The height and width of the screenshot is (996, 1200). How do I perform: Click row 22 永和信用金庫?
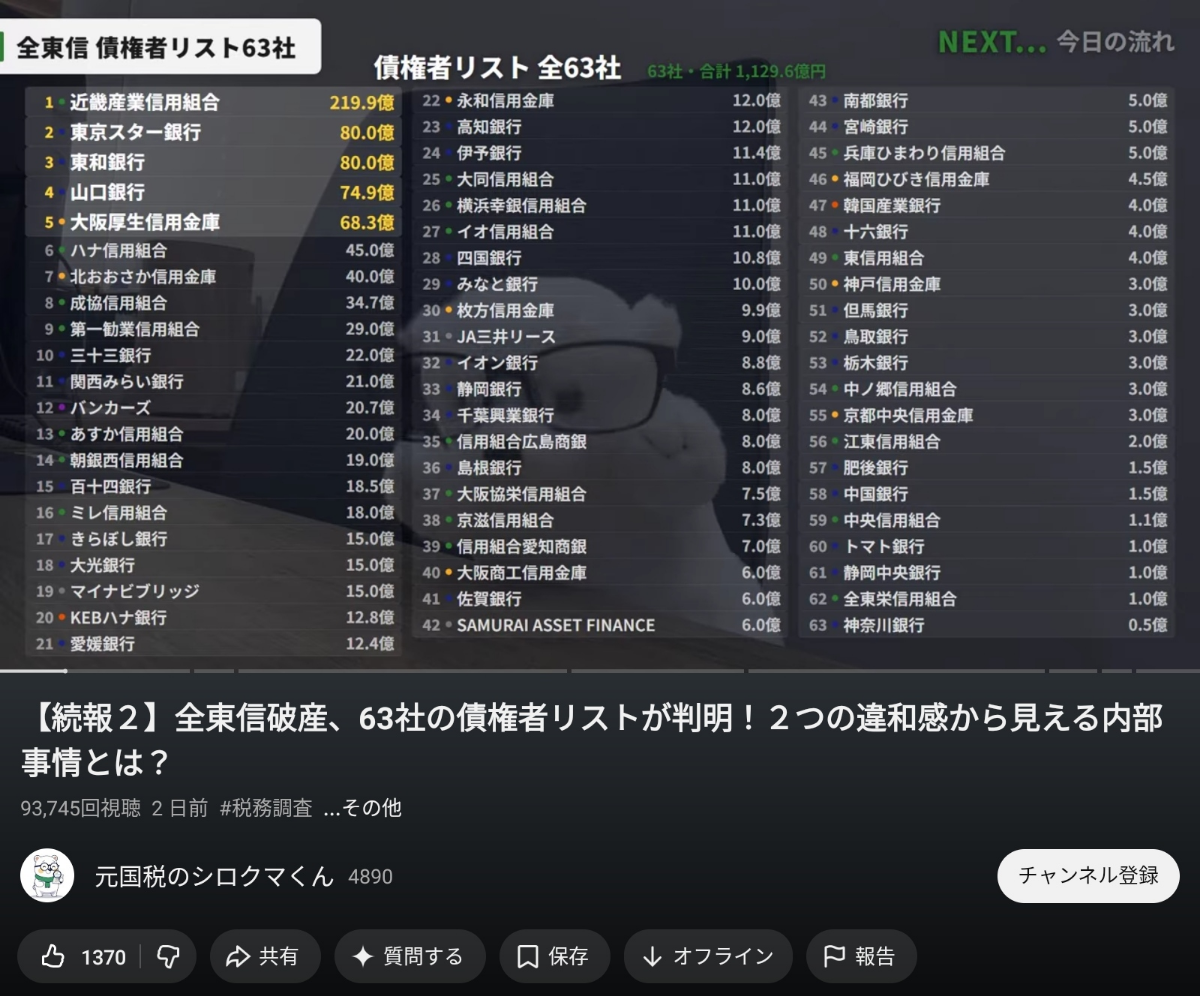pos(600,101)
